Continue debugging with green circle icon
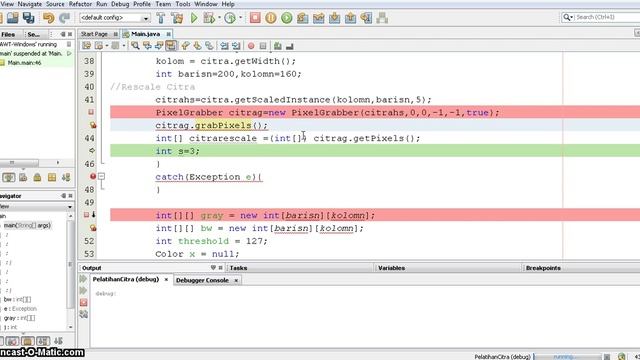Image resolution: width=640 pixels, height=360 pixels. pyautogui.click(x=287, y=18)
